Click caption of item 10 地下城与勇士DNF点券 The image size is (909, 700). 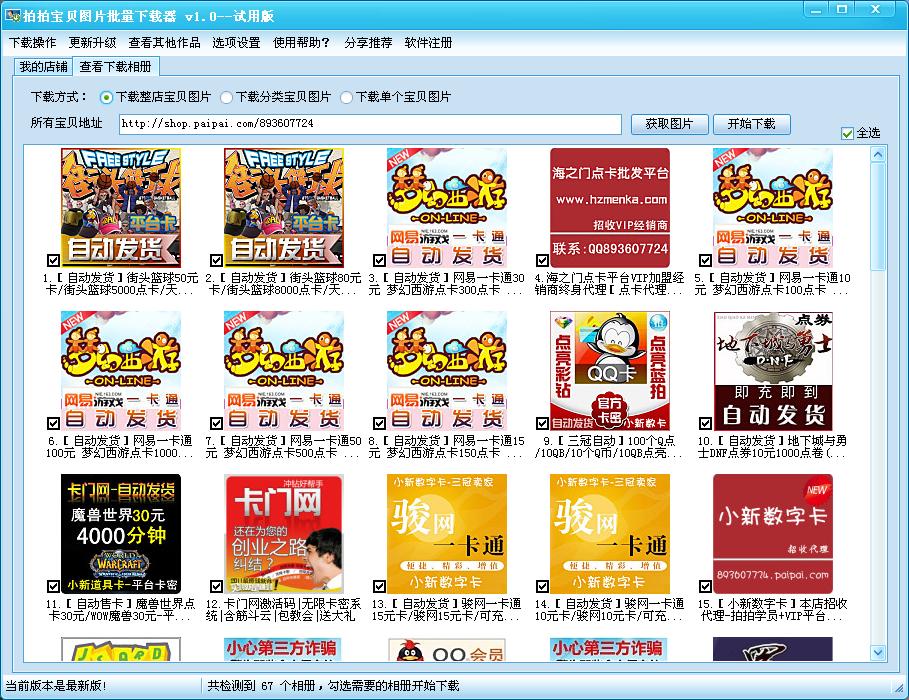pos(772,447)
